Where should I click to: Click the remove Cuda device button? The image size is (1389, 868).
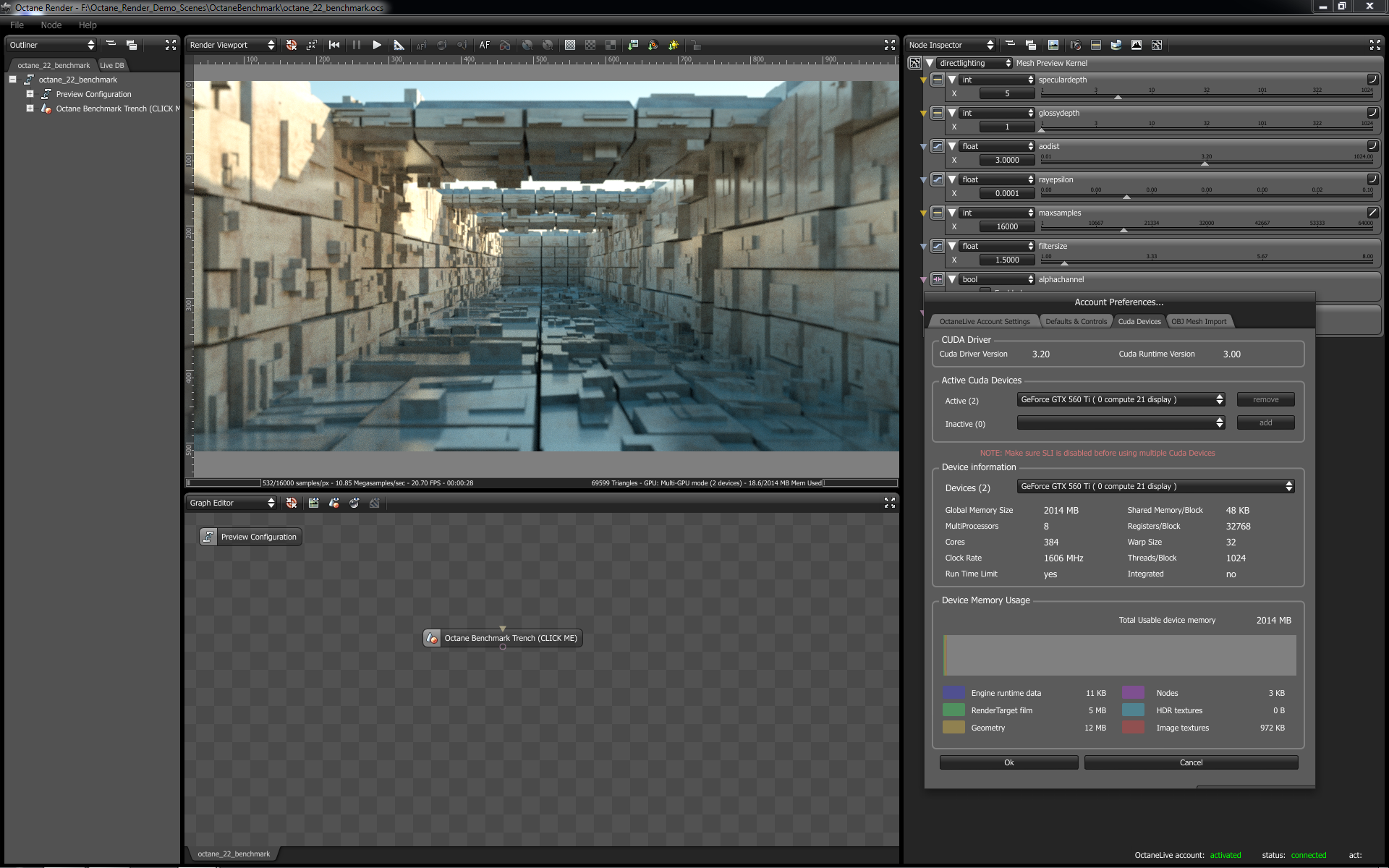pos(1265,400)
